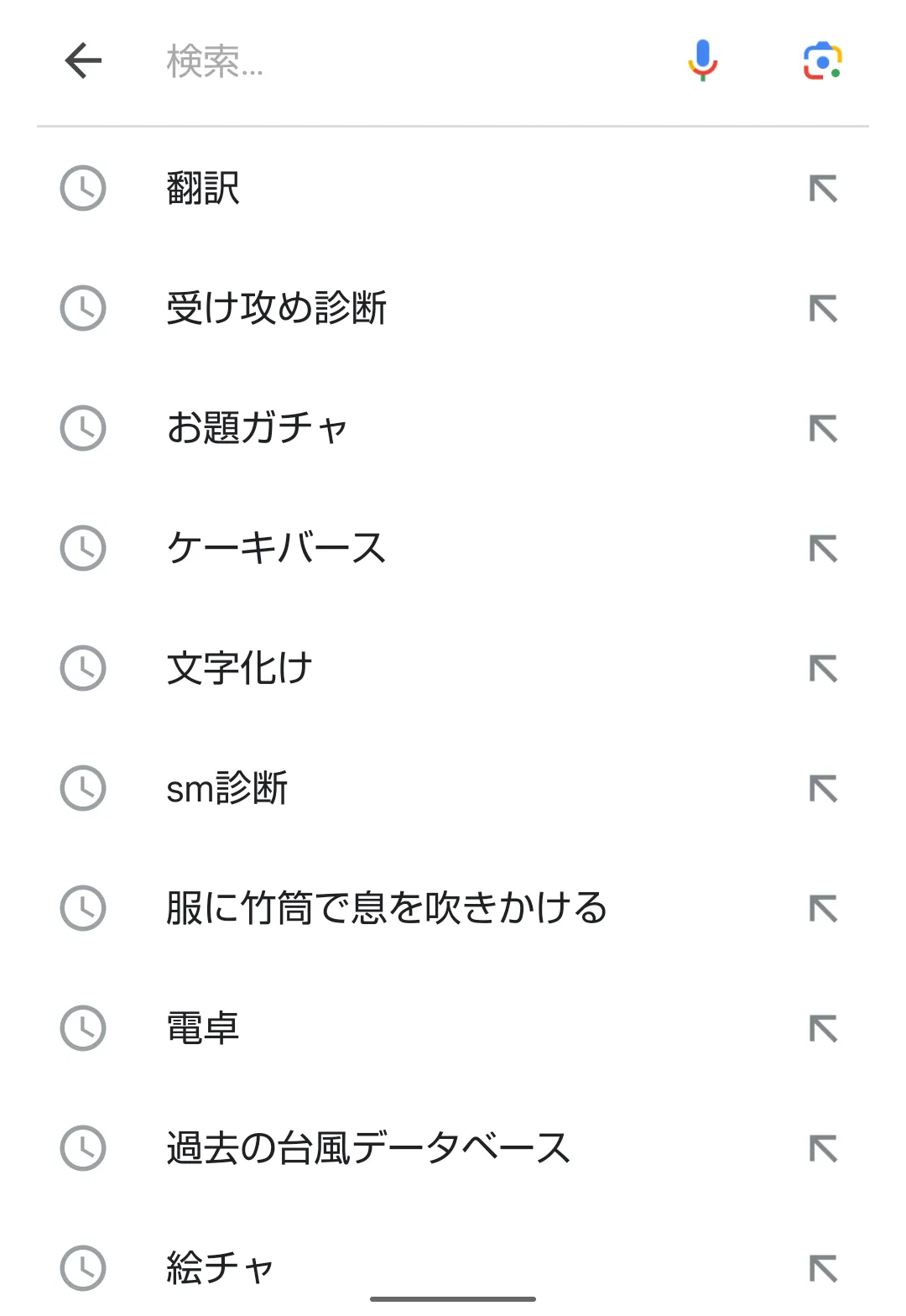Tap the sm診断 suggestion text
The width and height of the screenshot is (906, 1316).
click(x=226, y=789)
